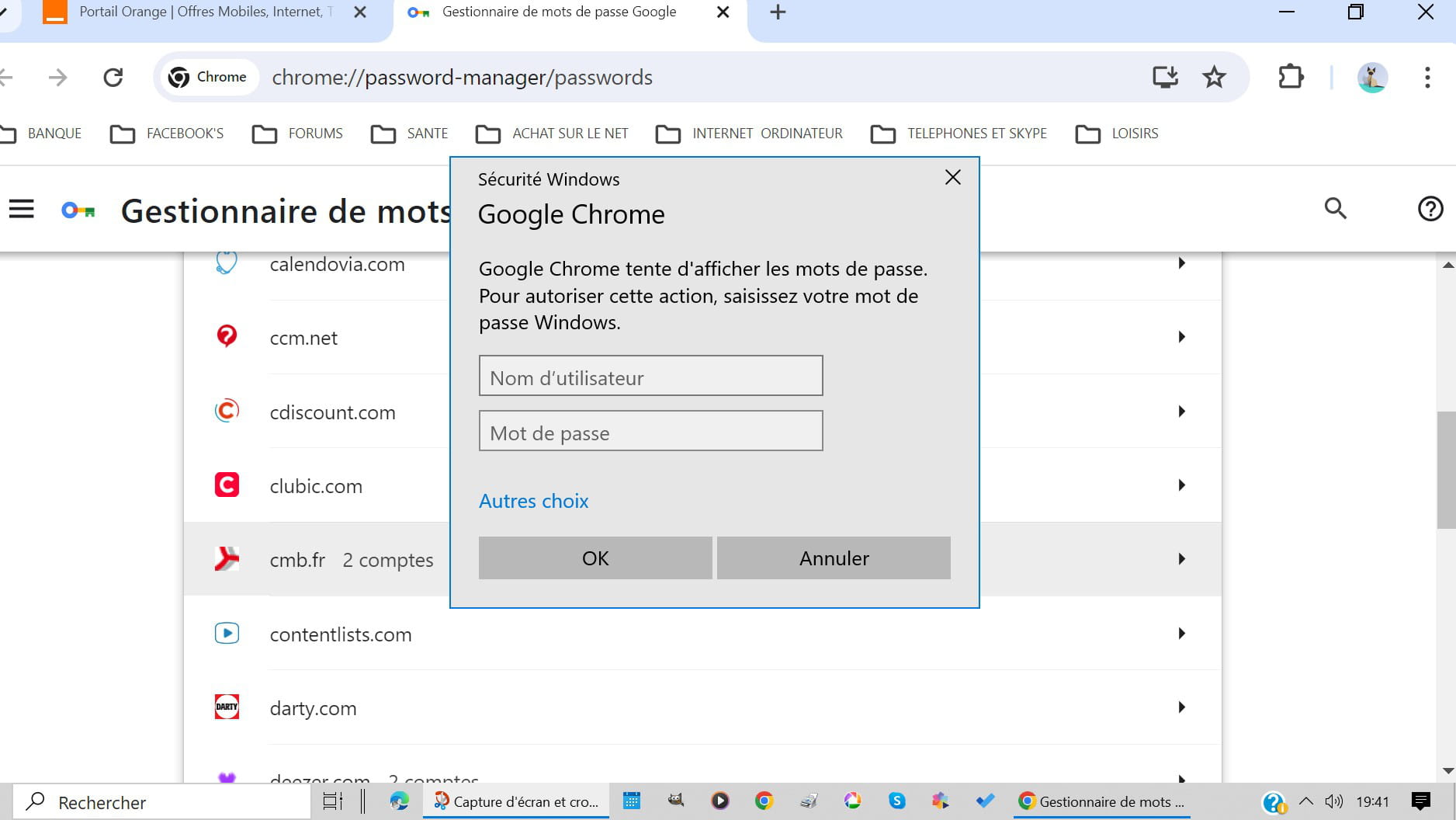Close the Portail Orange tab

click(x=360, y=12)
